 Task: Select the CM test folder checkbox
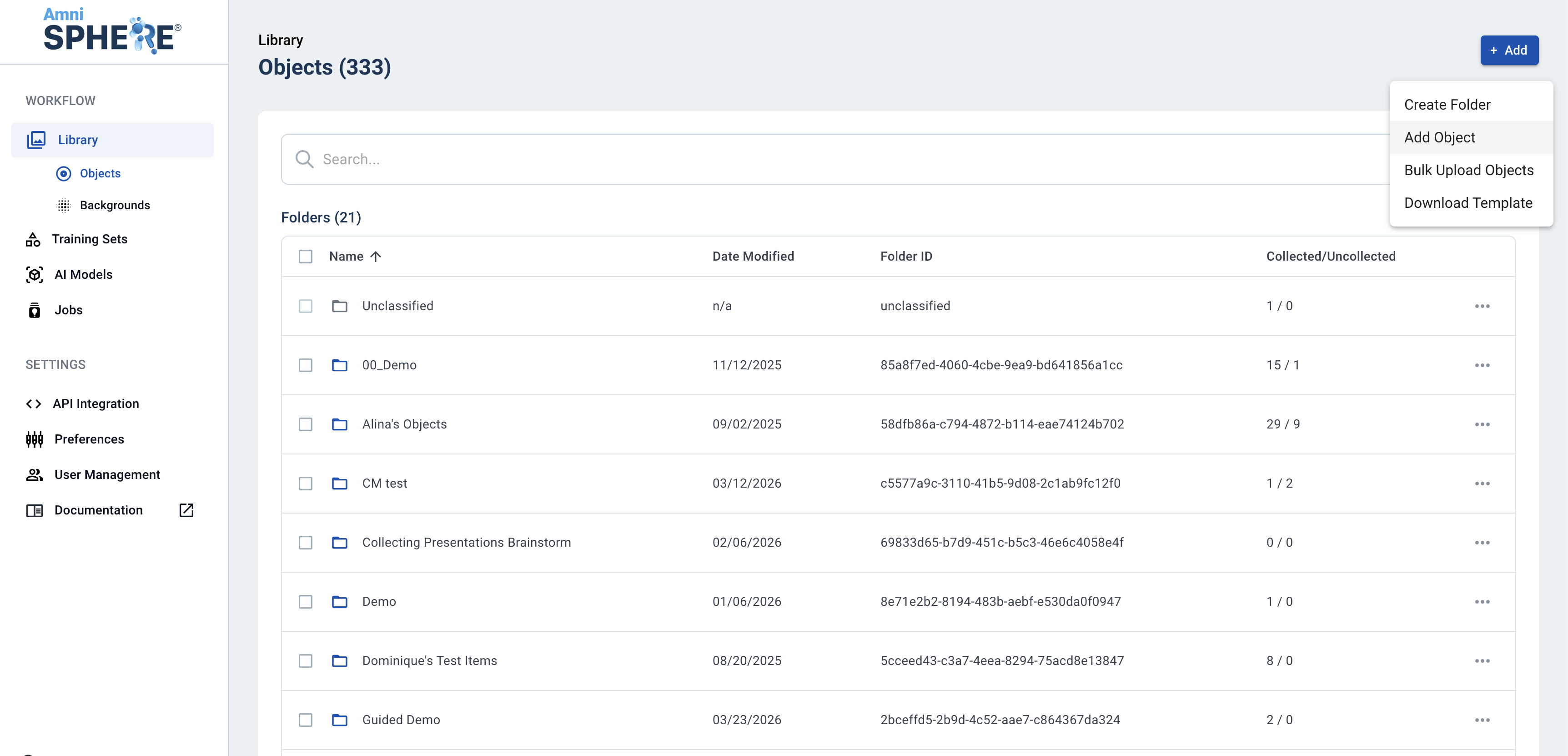[306, 484]
